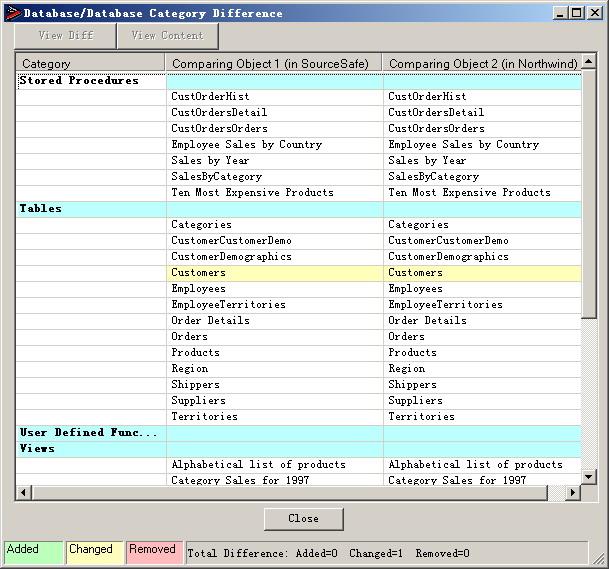This screenshot has width=609, height=569.
Task: Select Category Sales for 1997 in Northwind column
Action: (x=482, y=480)
